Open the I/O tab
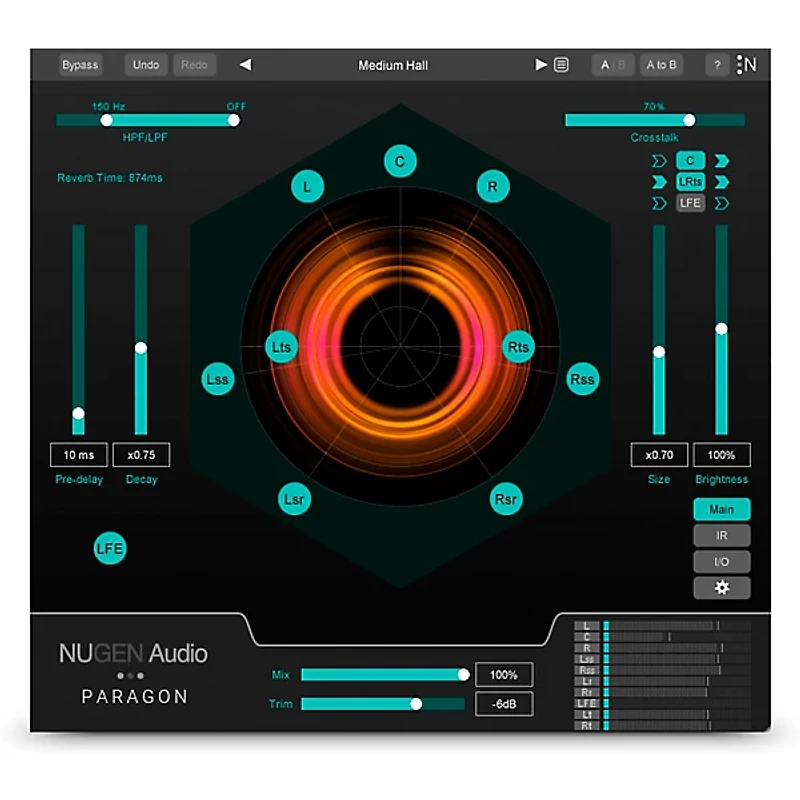This screenshot has width=800, height=800. tap(721, 561)
